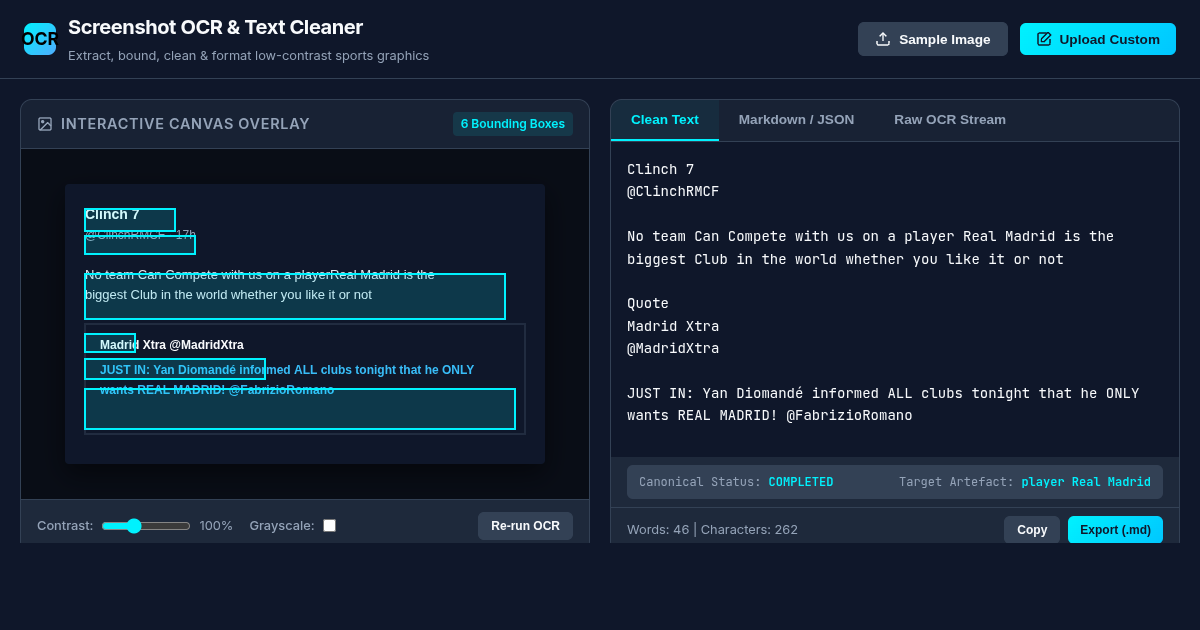Click the 'Clinch 7' line in Clean Text
The height and width of the screenshot is (630, 1200).
[x=660, y=170]
